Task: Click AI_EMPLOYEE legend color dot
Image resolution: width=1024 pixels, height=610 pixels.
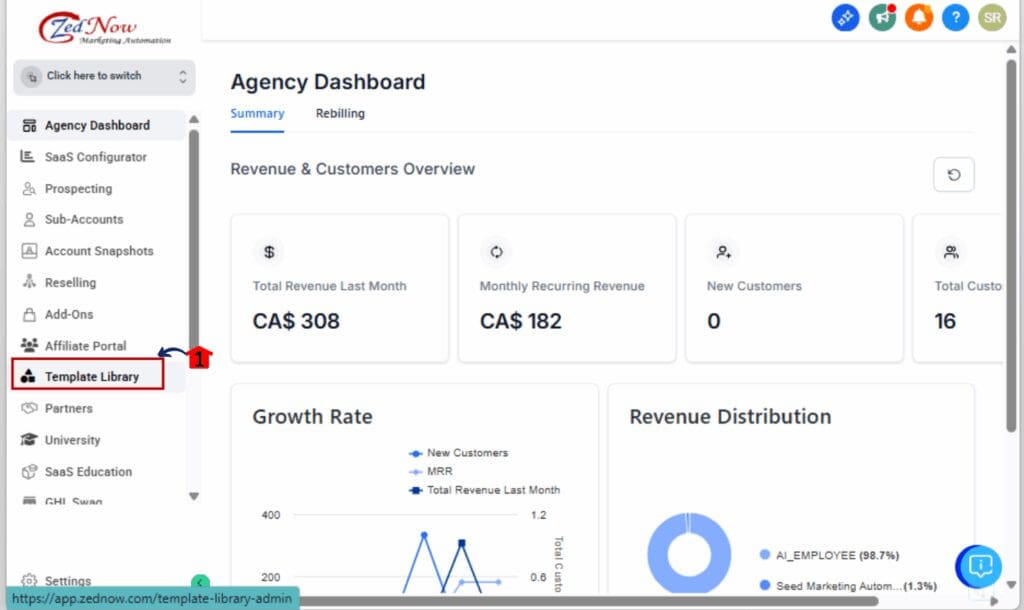Action: 765,555
